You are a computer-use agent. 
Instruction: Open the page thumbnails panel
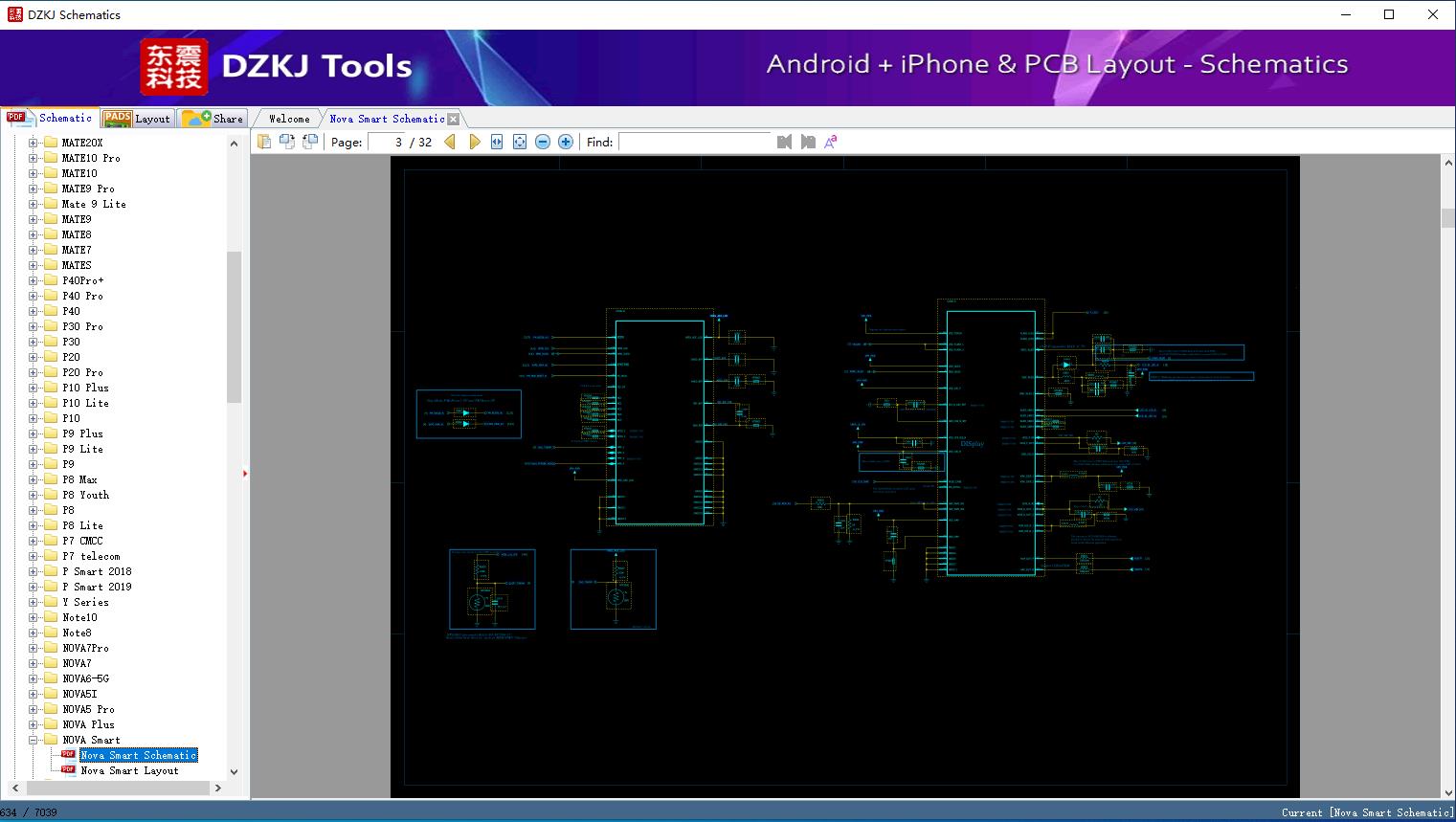click(264, 141)
